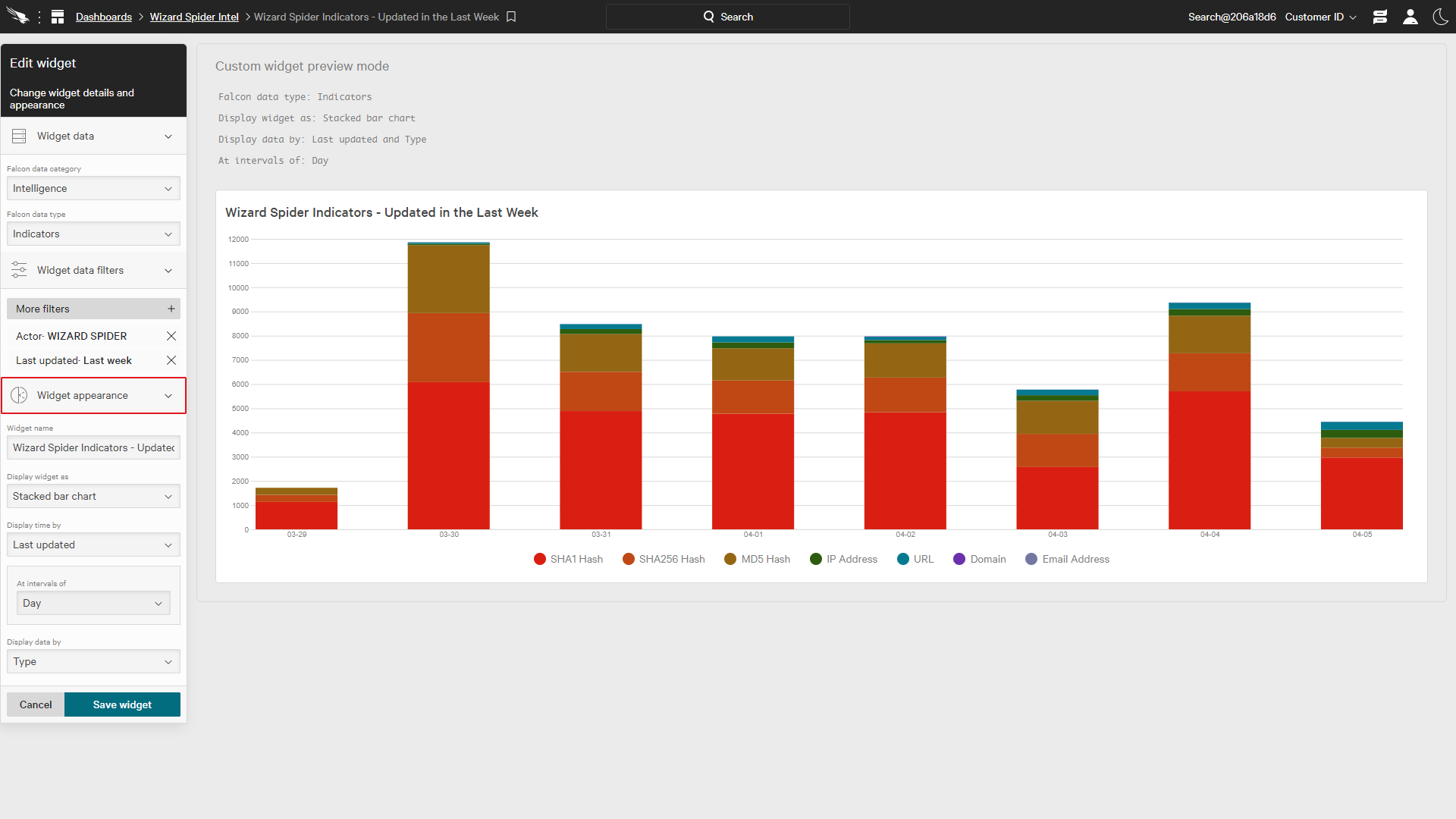Click the 03-30 red SHA1 bar segment

click(x=448, y=455)
